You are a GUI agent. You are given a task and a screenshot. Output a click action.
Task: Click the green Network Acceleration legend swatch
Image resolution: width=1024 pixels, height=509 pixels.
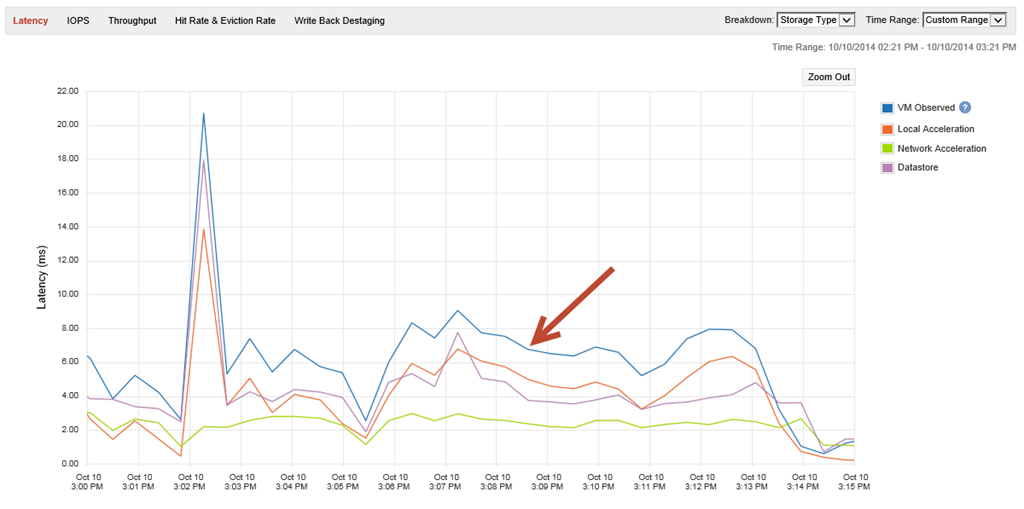point(887,149)
